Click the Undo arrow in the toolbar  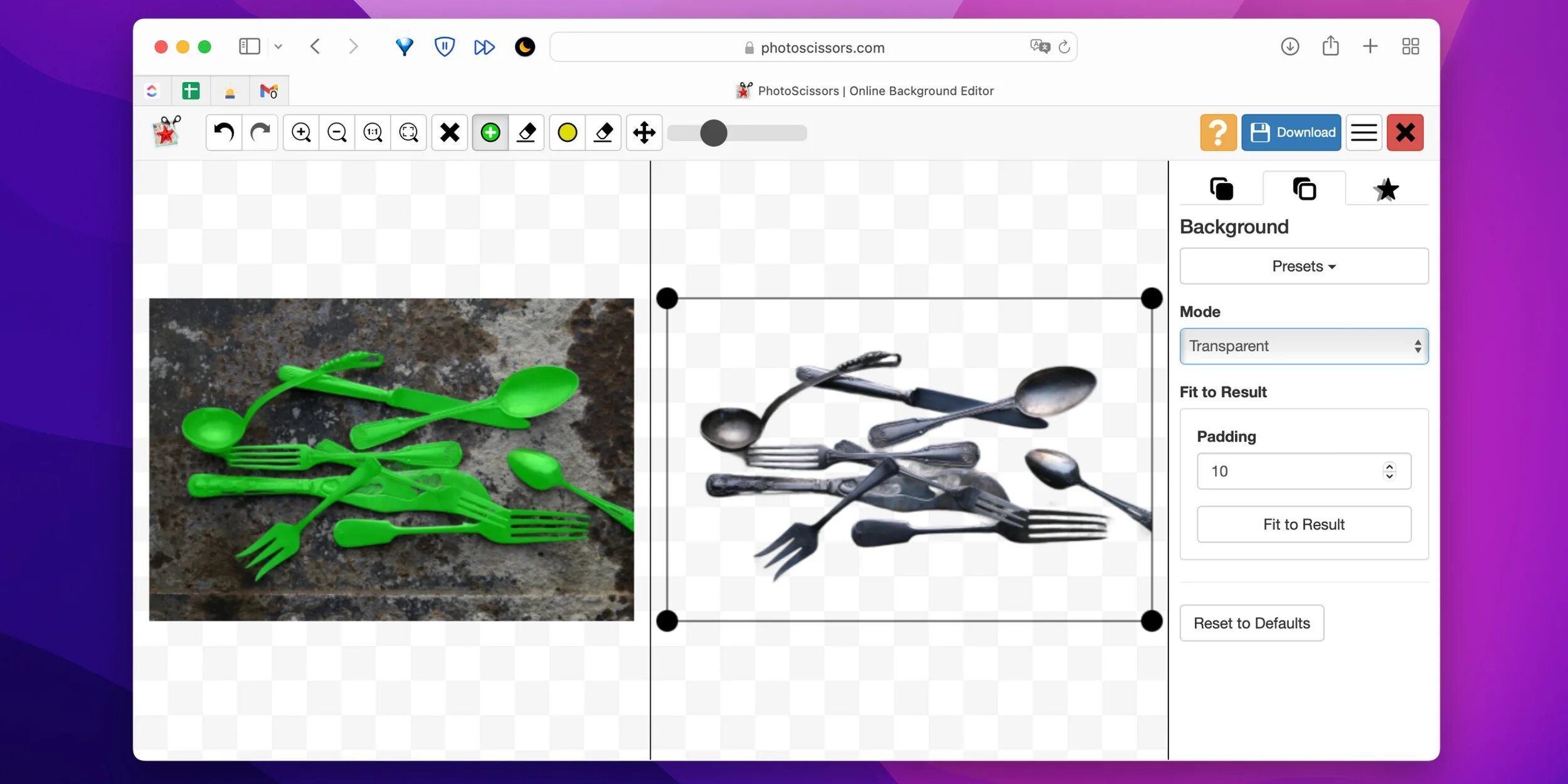(224, 132)
